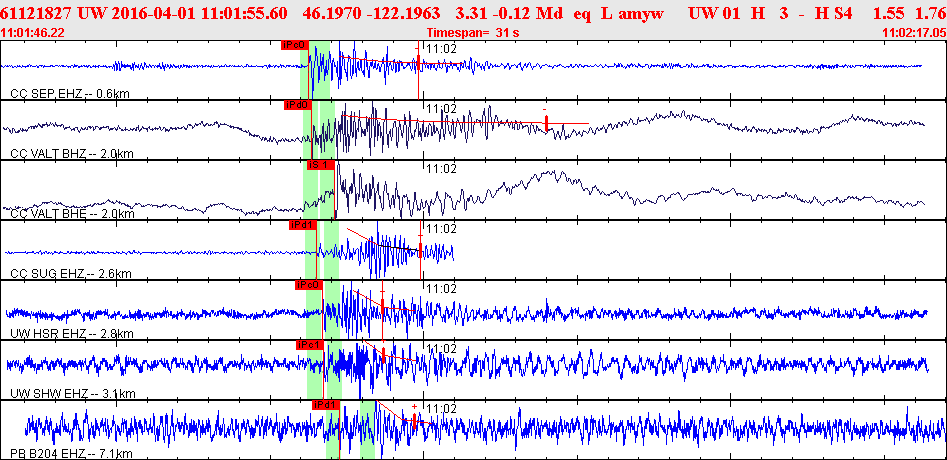Click the Timespan= 31 s label
Image resolution: width=947 pixels, height=460 pixels.
pos(473,33)
